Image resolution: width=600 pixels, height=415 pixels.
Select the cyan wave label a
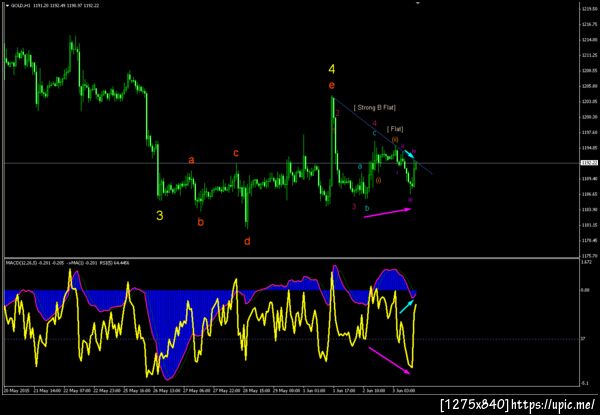pyautogui.click(x=360, y=166)
